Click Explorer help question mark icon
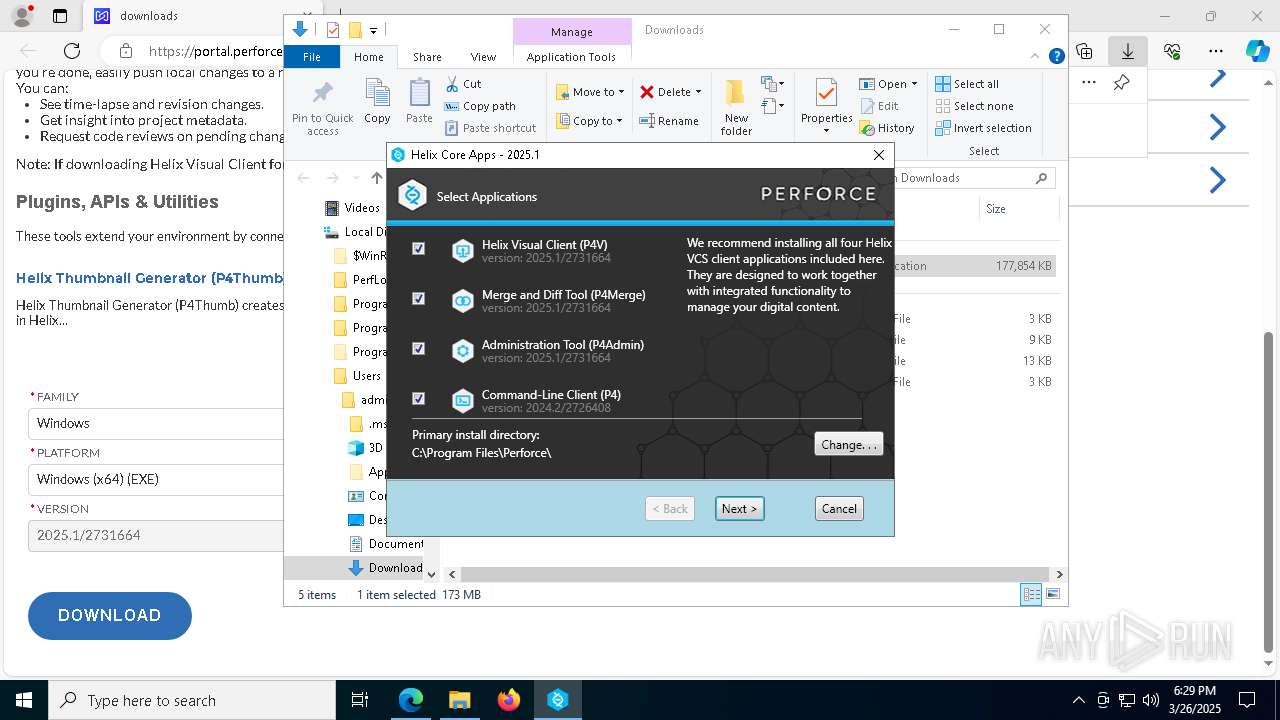The width and height of the screenshot is (1280, 720). coord(1056,57)
